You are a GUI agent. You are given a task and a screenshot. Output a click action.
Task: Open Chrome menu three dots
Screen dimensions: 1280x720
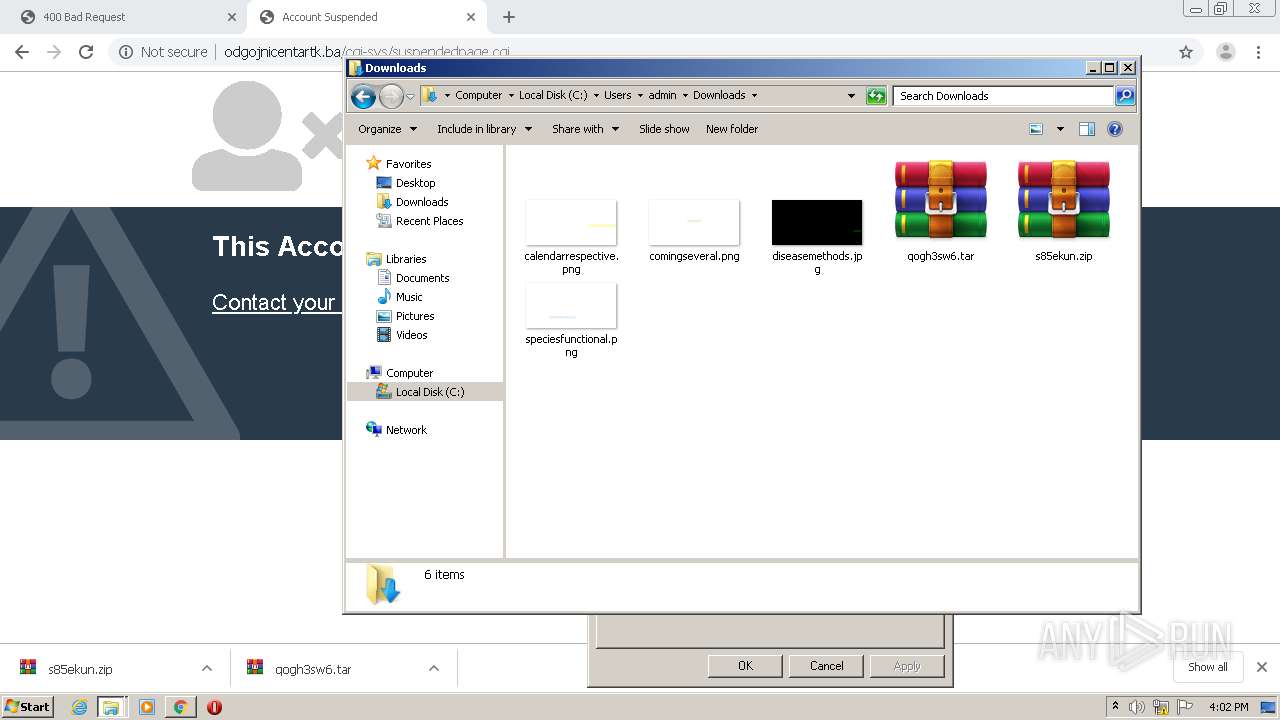click(x=1258, y=52)
